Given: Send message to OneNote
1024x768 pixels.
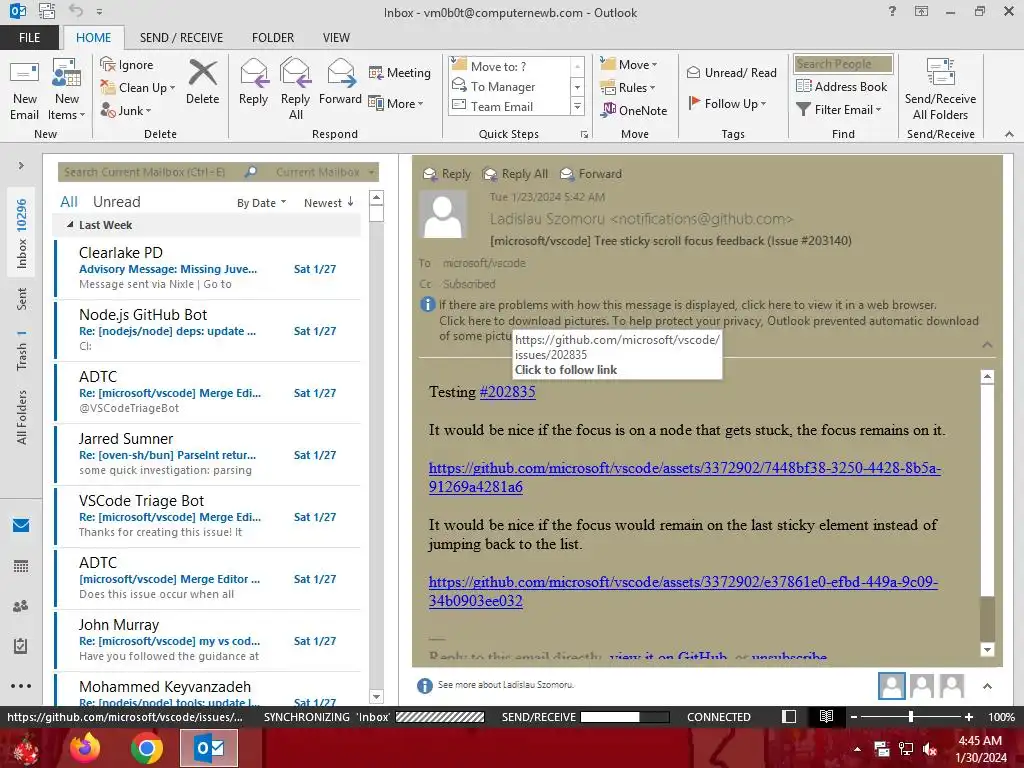Looking at the screenshot, I should click(x=634, y=110).
